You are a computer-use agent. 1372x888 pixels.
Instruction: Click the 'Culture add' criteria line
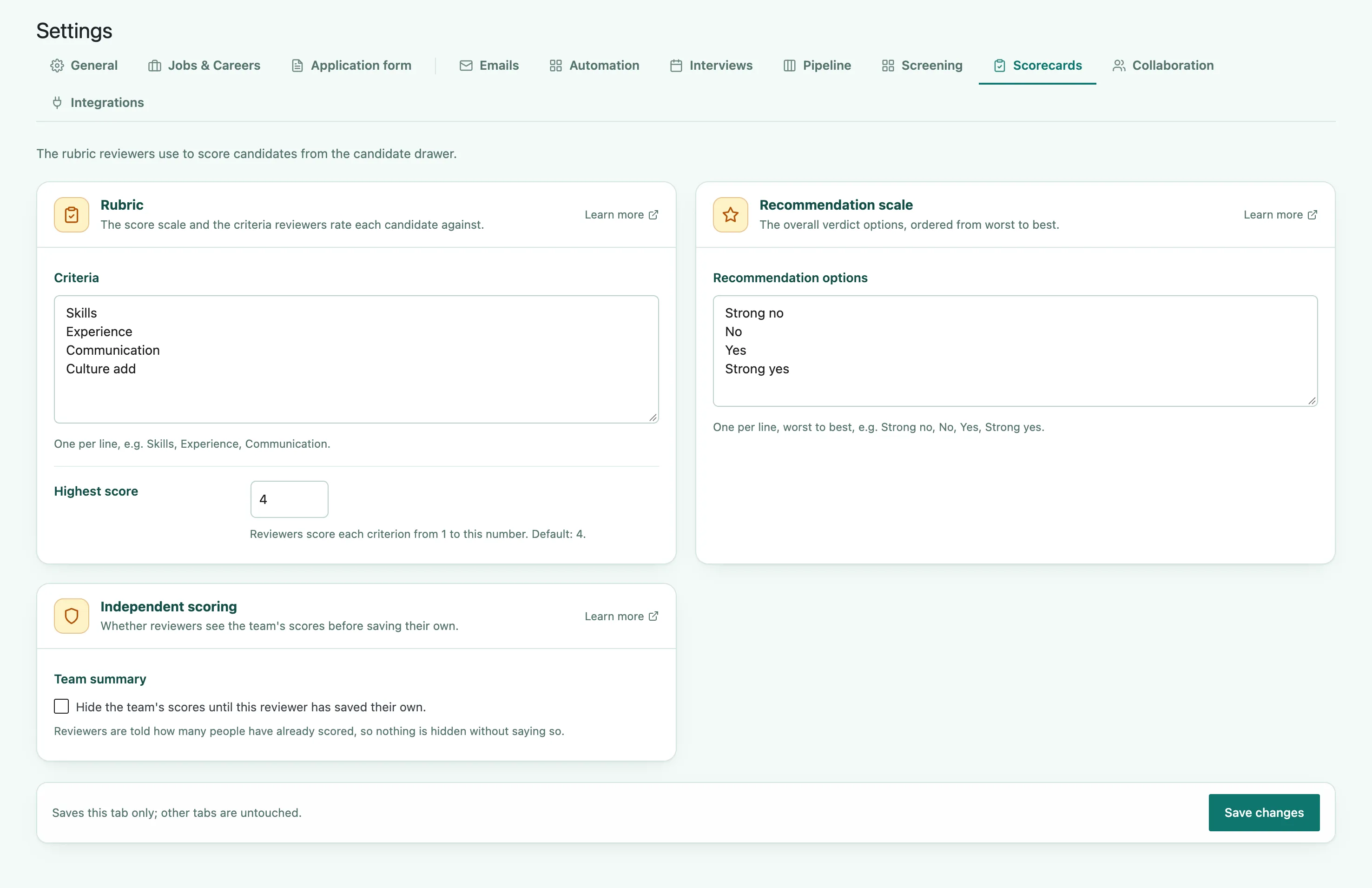pos(101,369)
